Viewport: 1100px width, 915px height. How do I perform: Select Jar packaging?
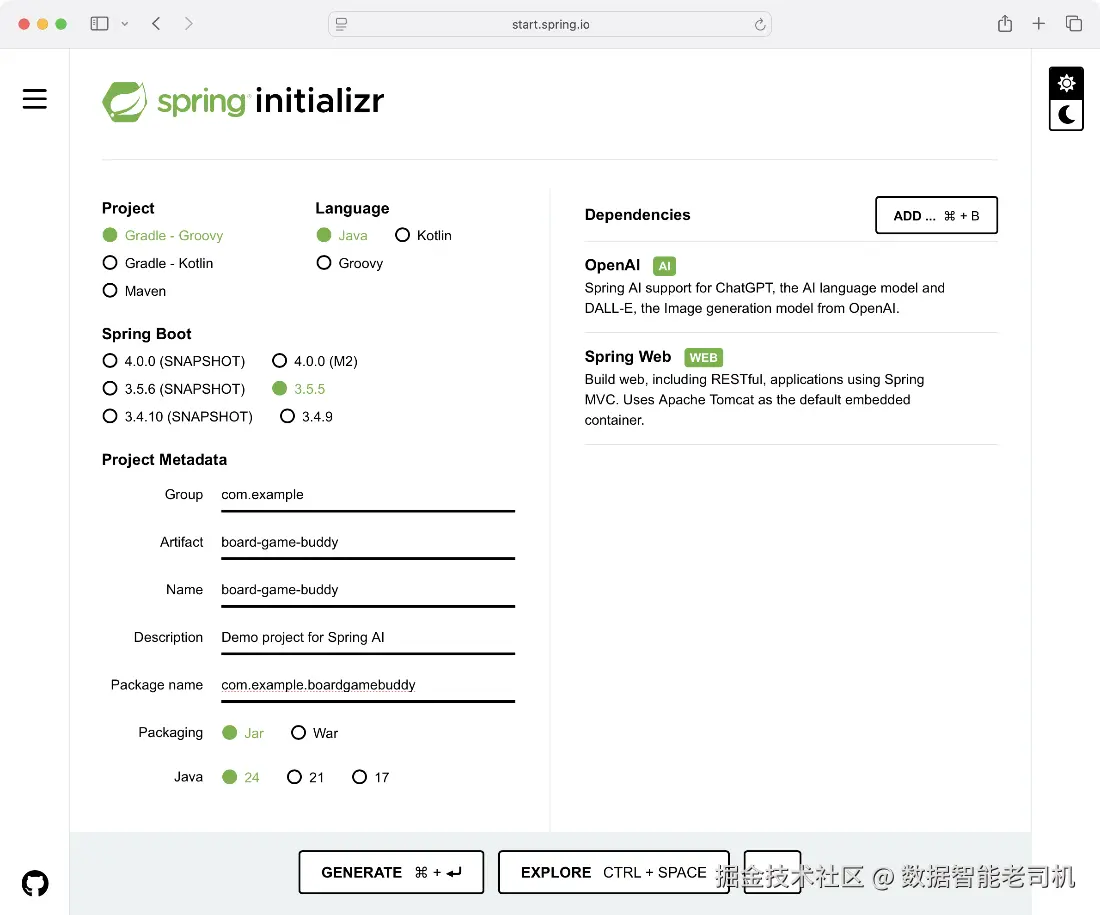click(243, 733)
